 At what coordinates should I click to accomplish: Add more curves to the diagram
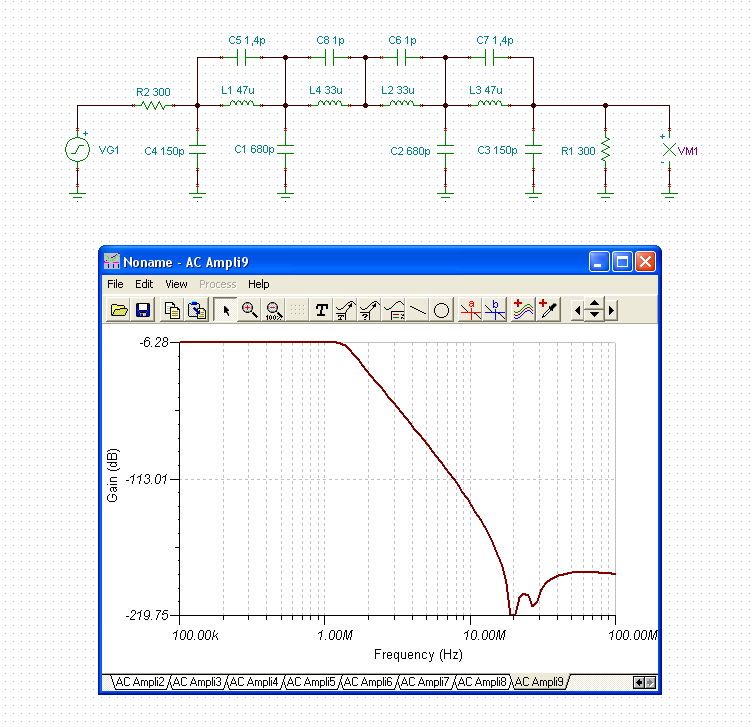523,310
